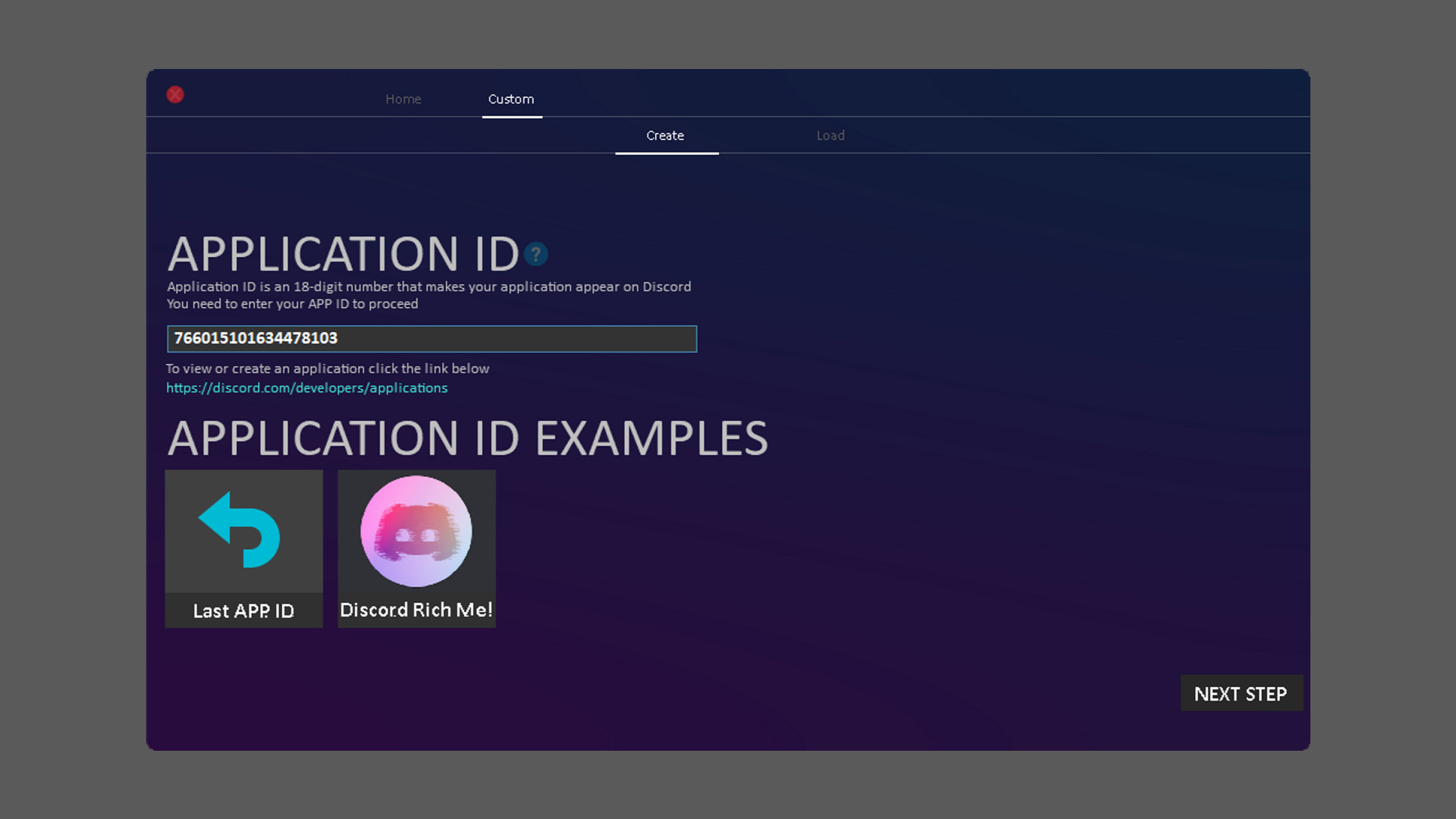
Task: Open the discord.com developers applications link
Action: click(307, 388)
